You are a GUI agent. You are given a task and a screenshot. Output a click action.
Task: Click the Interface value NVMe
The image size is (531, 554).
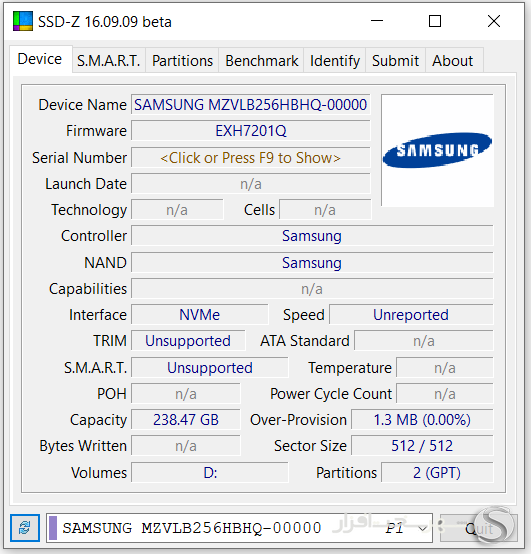pos(200,314)
